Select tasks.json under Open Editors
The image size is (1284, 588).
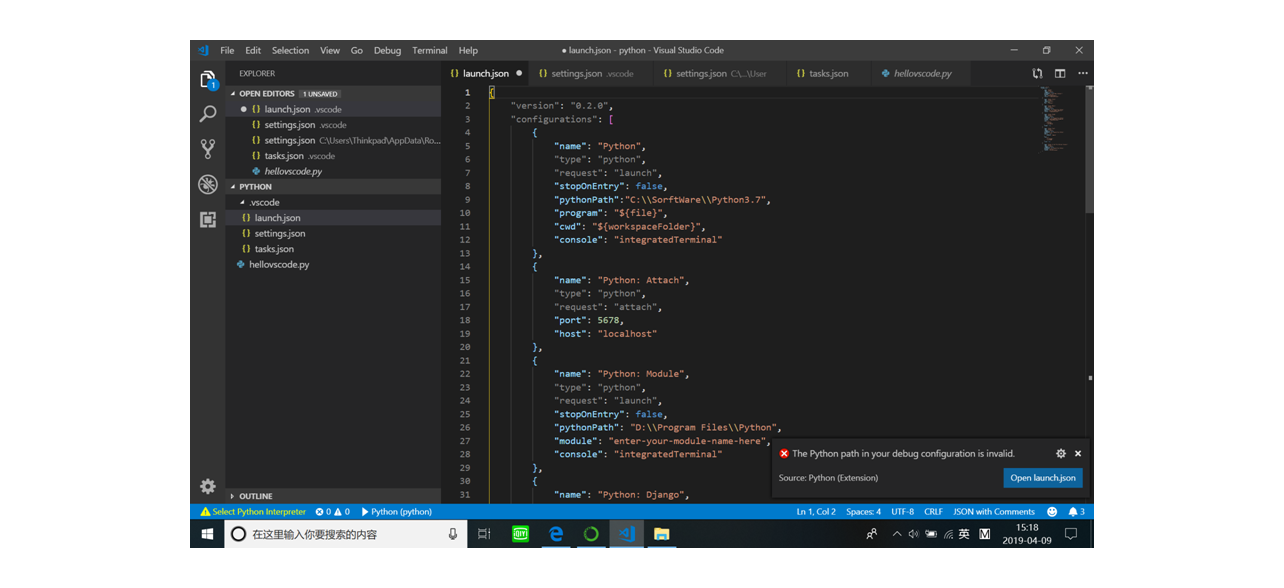click(333, 156)
